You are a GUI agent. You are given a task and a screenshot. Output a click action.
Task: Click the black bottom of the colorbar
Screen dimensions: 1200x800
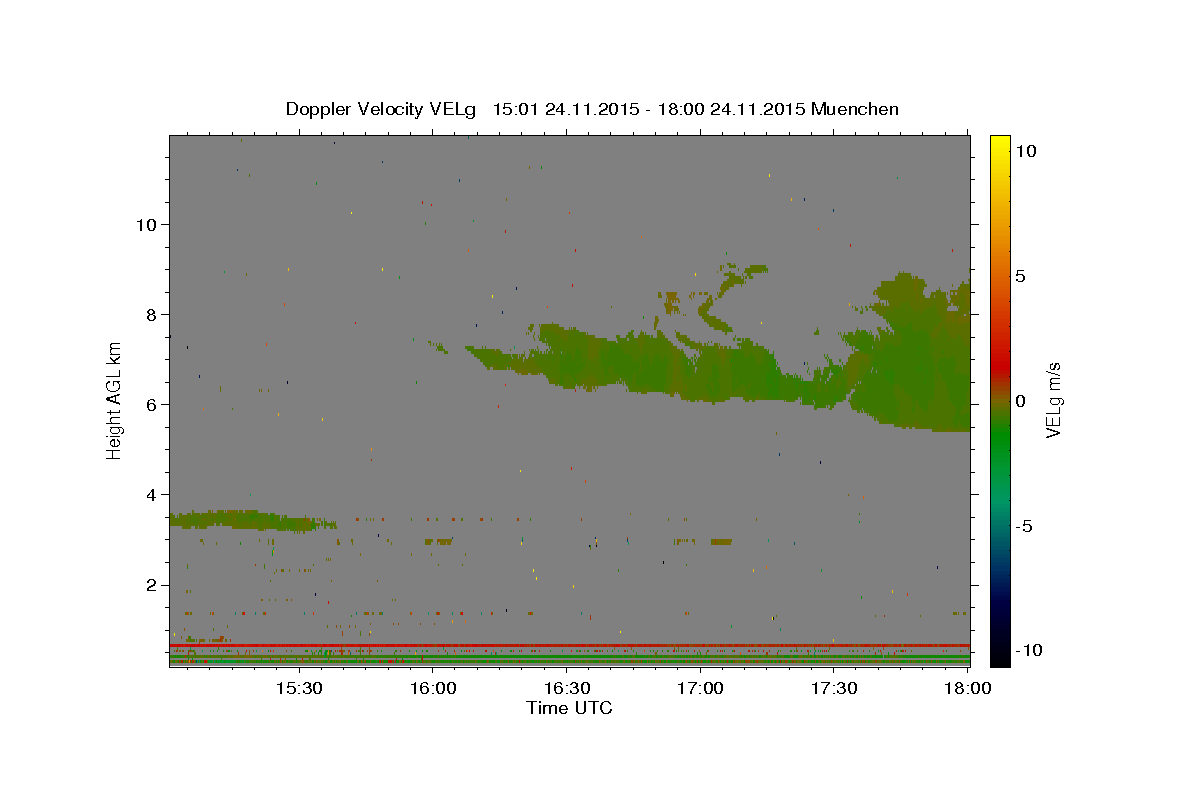point(1000,655)
